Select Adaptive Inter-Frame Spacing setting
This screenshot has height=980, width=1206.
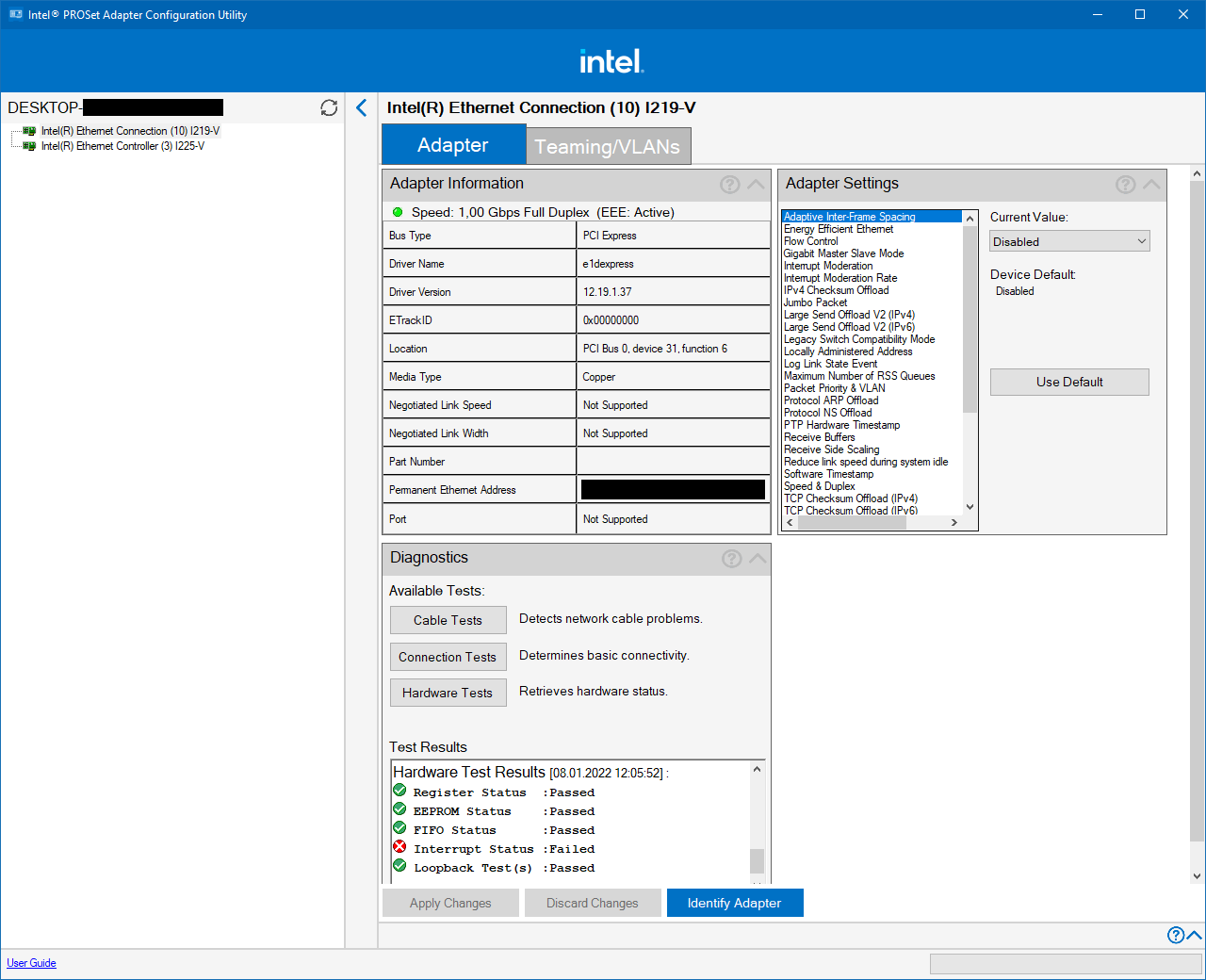[x=872, y=217]
